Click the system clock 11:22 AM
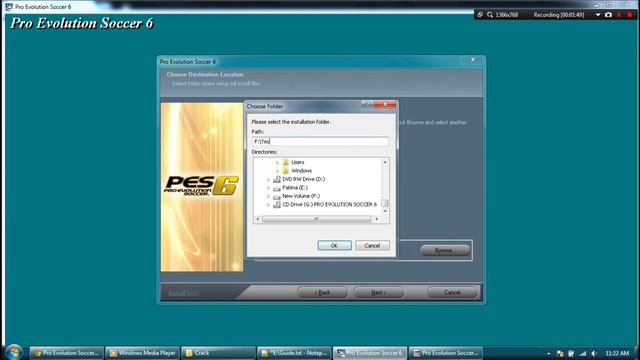 [x=617, y=353]
